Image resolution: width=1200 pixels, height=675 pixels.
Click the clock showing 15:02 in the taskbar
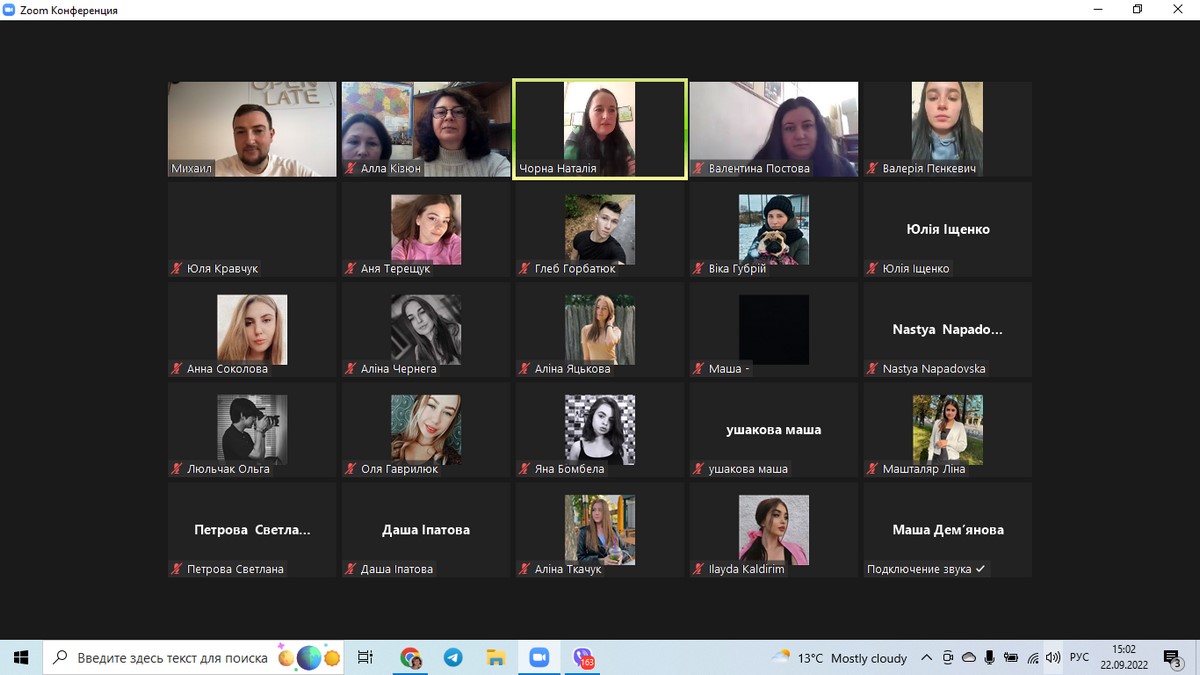[1124, 657]
